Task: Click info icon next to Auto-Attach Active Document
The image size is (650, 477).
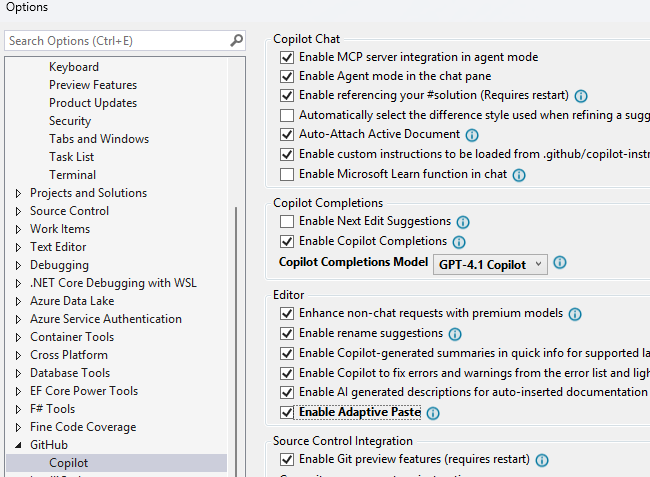Action: pos(472,135)
